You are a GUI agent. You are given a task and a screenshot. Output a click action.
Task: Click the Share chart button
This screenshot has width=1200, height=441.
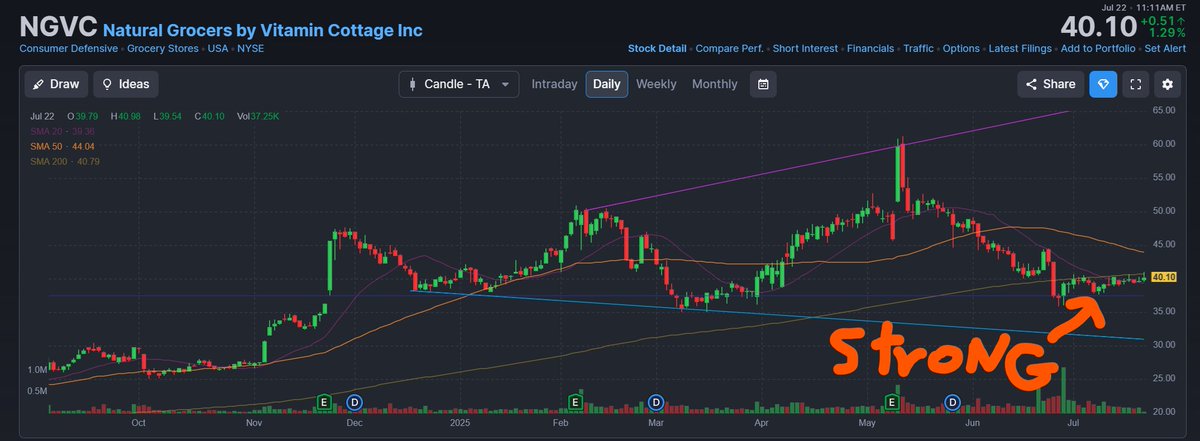pos(1050,85)
